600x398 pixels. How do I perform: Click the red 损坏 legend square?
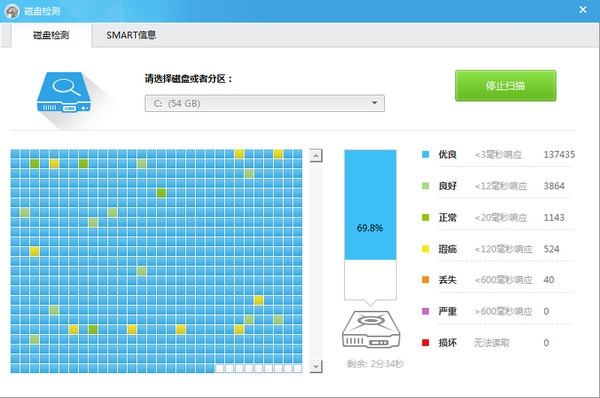coord(425,343)
